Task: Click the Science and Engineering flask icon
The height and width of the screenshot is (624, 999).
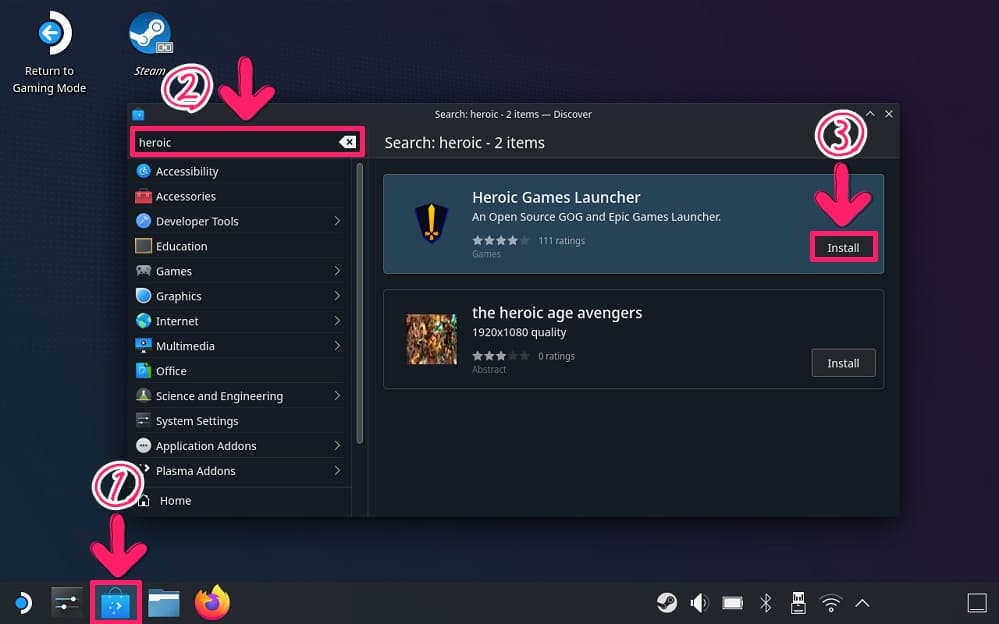Action: pos(143,395)
